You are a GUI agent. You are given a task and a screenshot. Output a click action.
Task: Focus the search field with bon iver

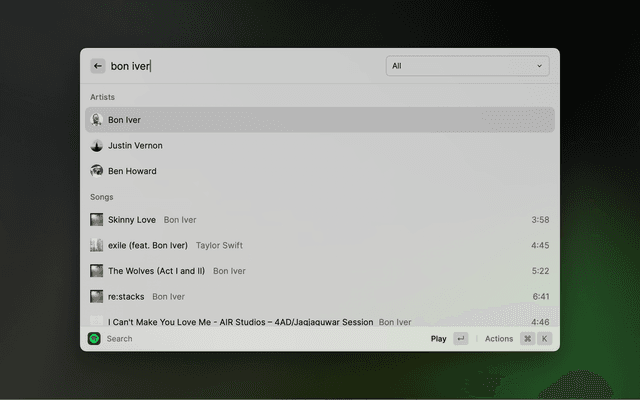tap(240, 66)
